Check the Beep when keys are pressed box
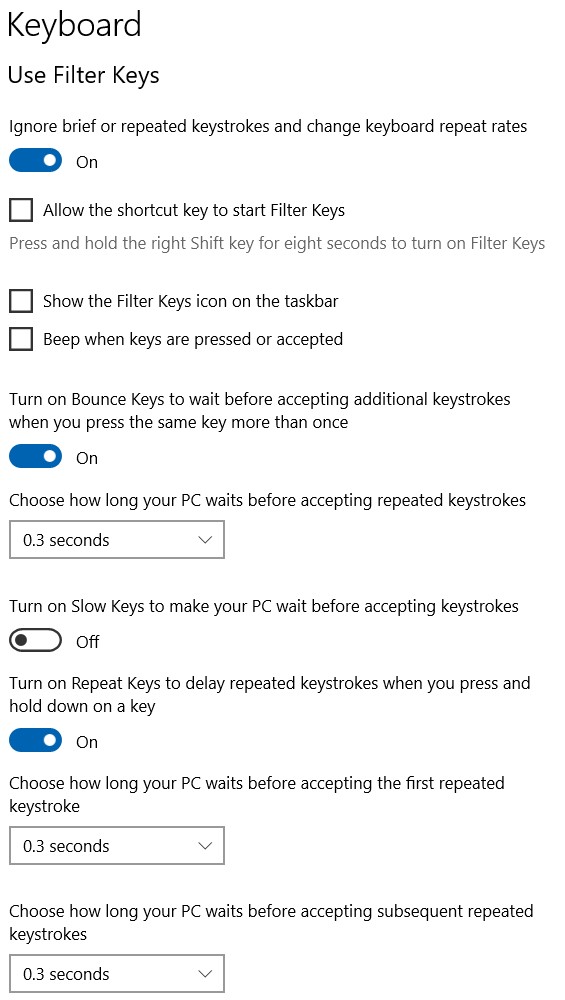 point(21,339)
